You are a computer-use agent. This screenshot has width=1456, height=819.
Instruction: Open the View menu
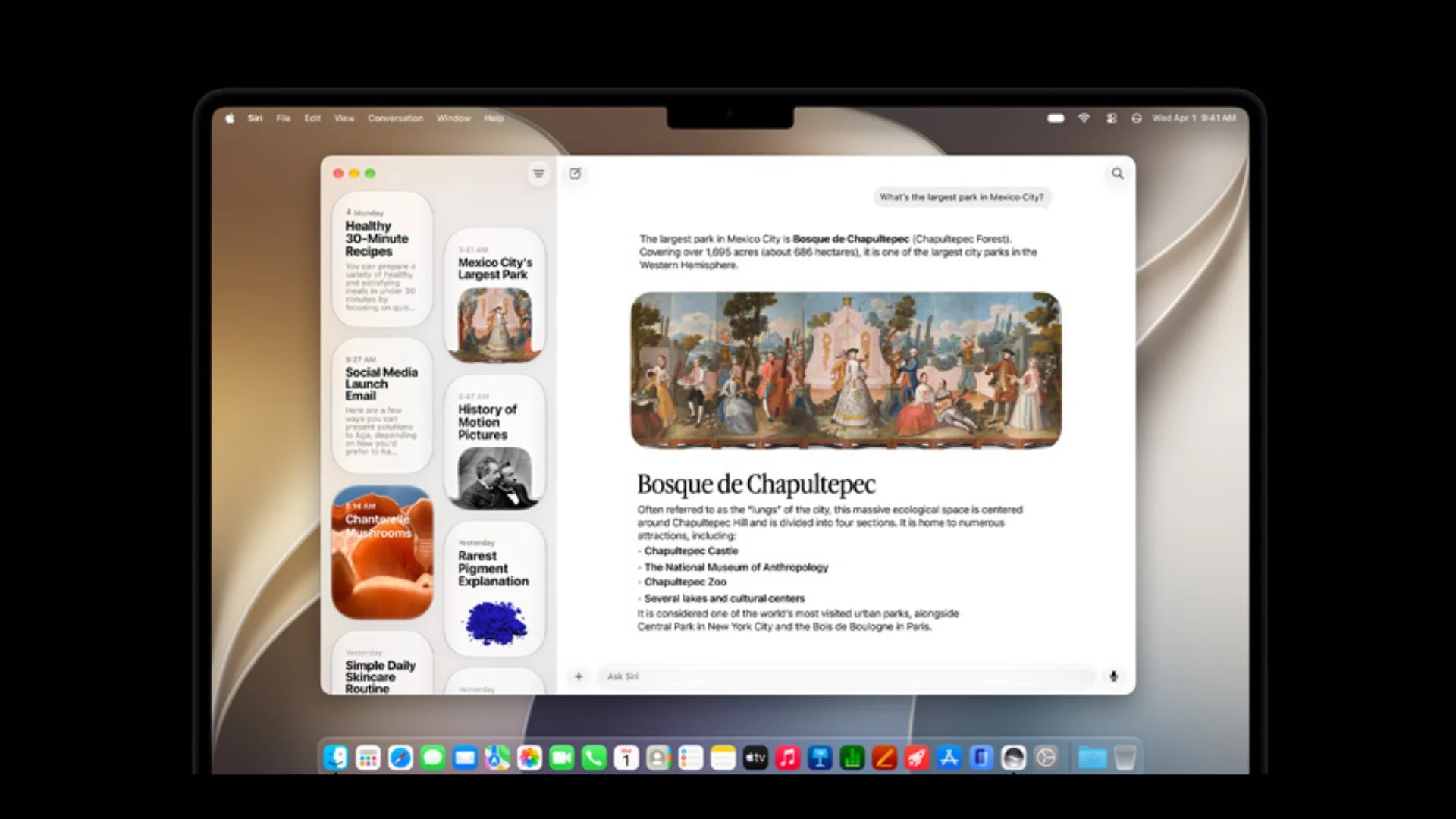click(344, 118)
